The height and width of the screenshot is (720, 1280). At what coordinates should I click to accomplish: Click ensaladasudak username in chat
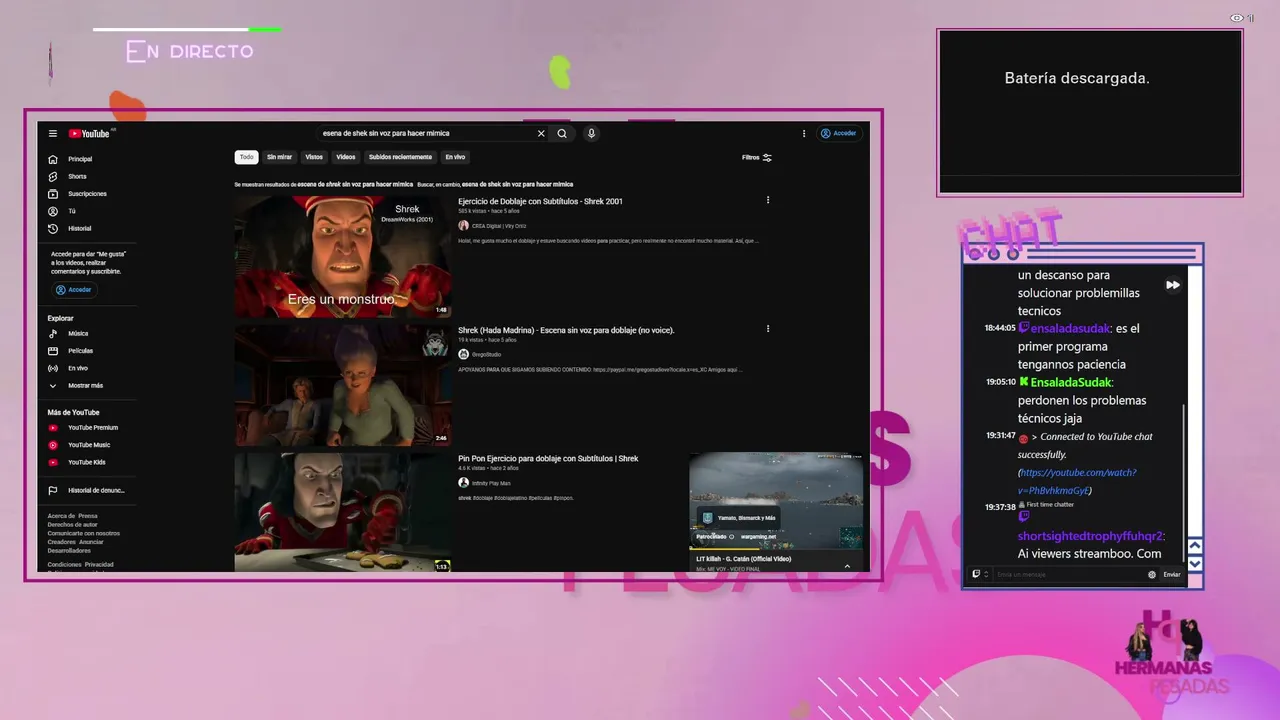click(x=1068, y=328)
